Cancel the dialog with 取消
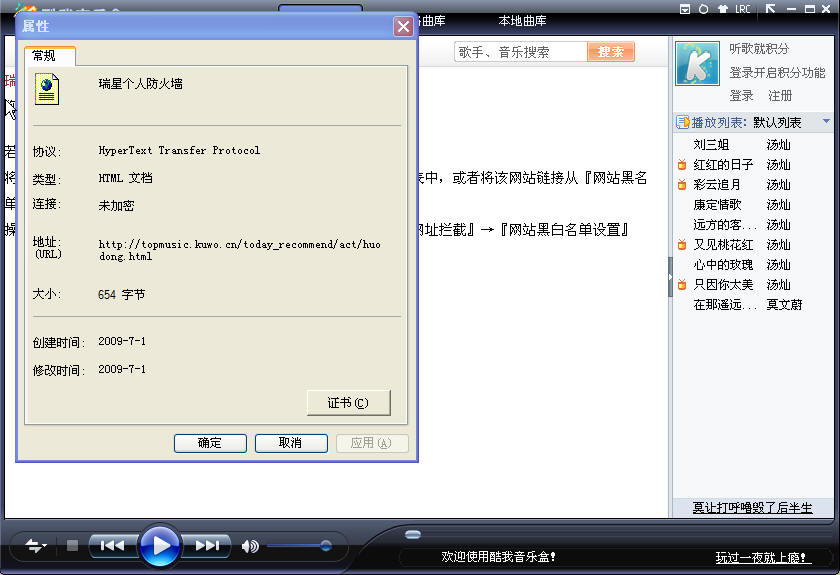 [x=291, y=443]
